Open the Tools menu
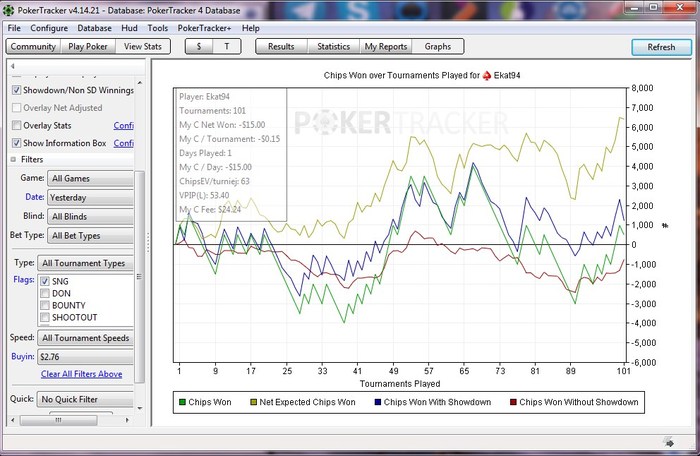This screenshot has height=456, width=700. point(158,28)
